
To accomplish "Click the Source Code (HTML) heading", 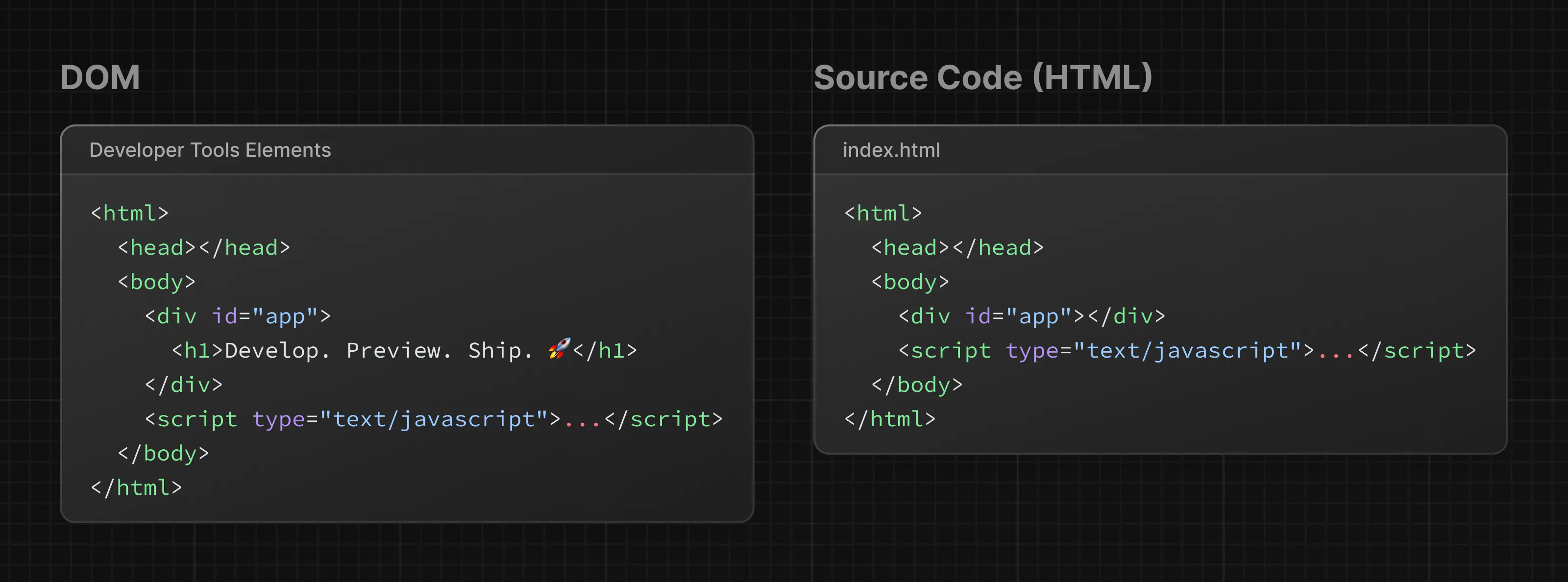I will point(982,78).
